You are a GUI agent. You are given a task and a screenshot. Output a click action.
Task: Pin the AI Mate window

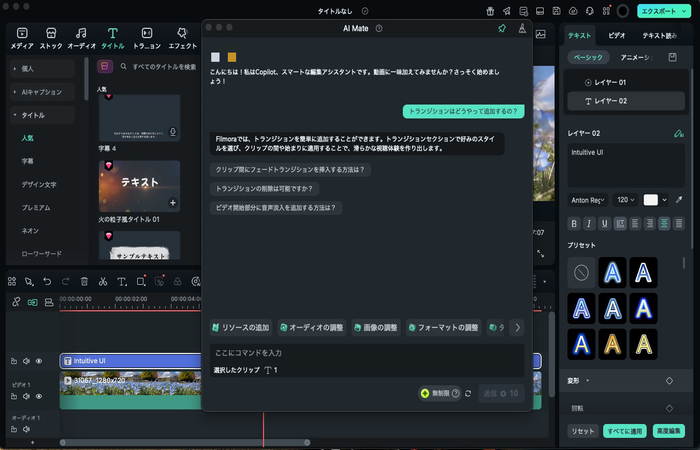tap(502, 29)
